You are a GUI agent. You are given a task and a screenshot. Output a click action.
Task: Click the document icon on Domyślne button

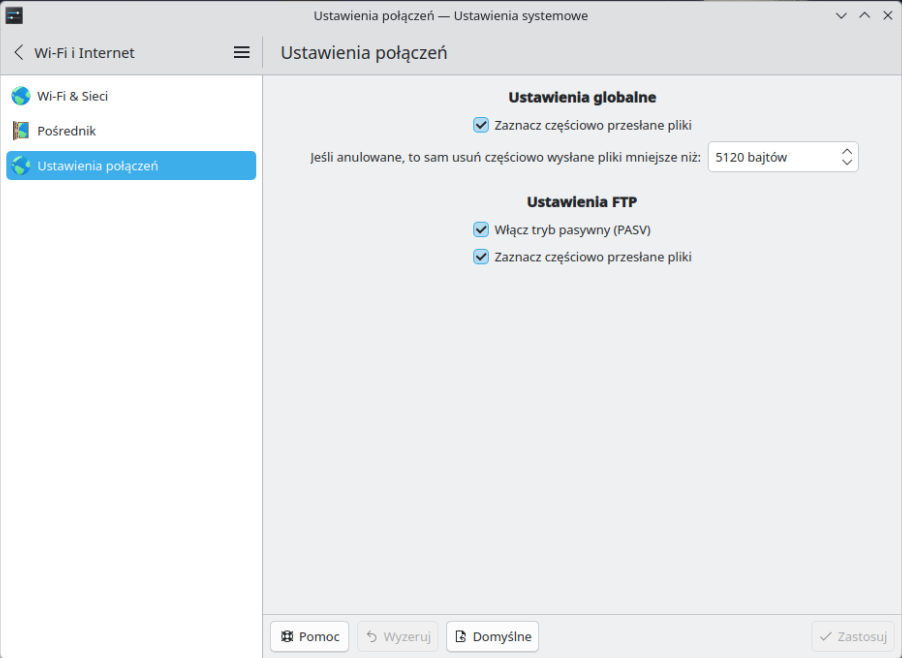(462, 636)
